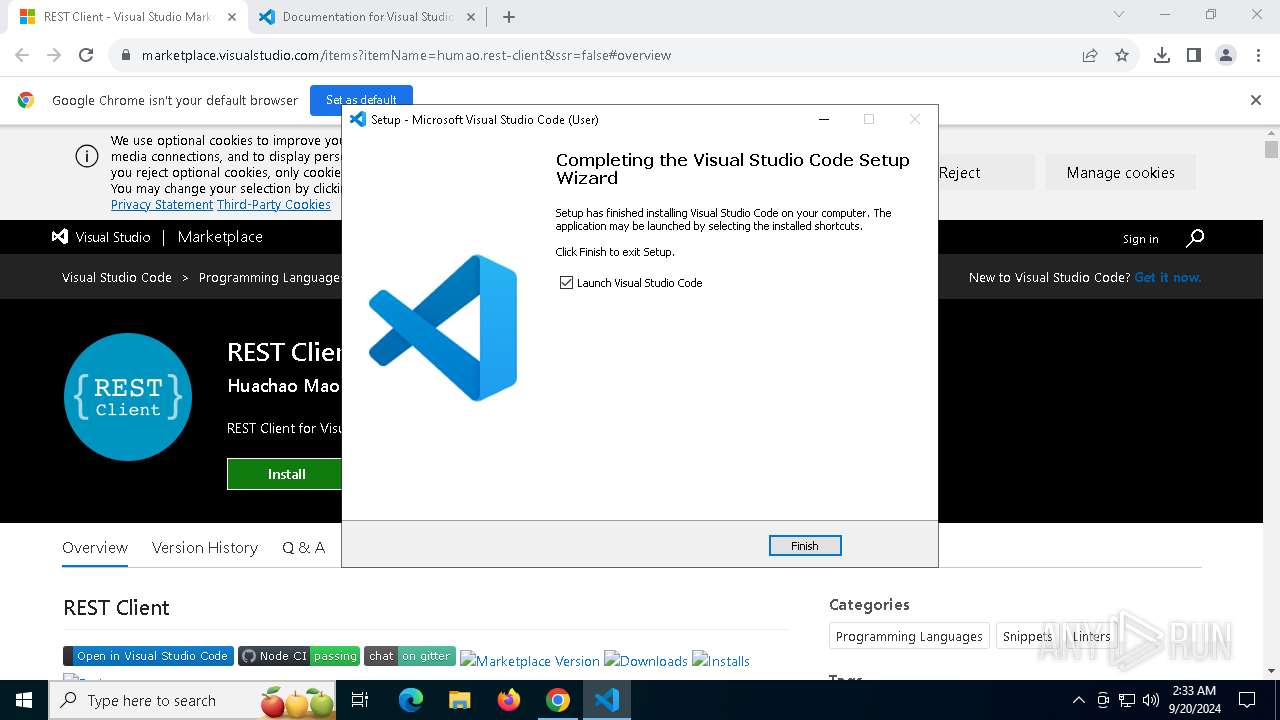This screenshot has height=720, width=1280.
Task: Open the Windows Start menu
Action: coord(24,700)
